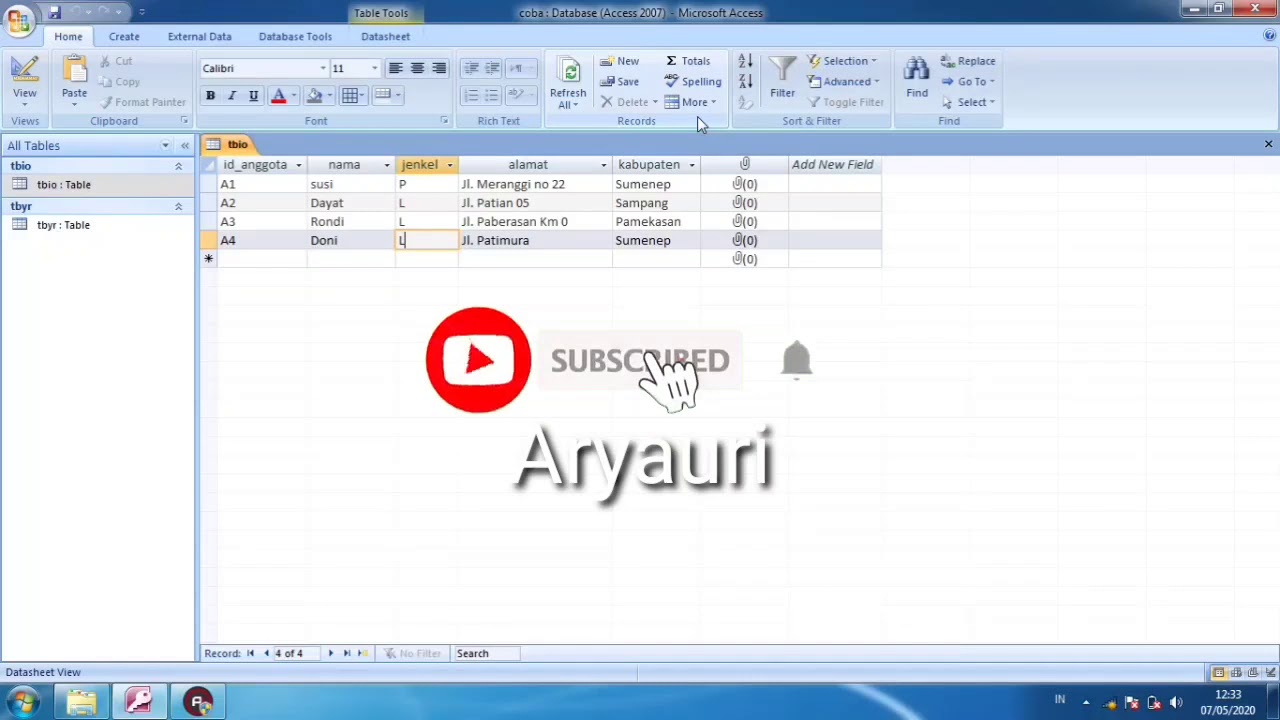Open the Advanced filter options dropdown
Viewport: 1280px width, 720px height.
pos(845,82)
